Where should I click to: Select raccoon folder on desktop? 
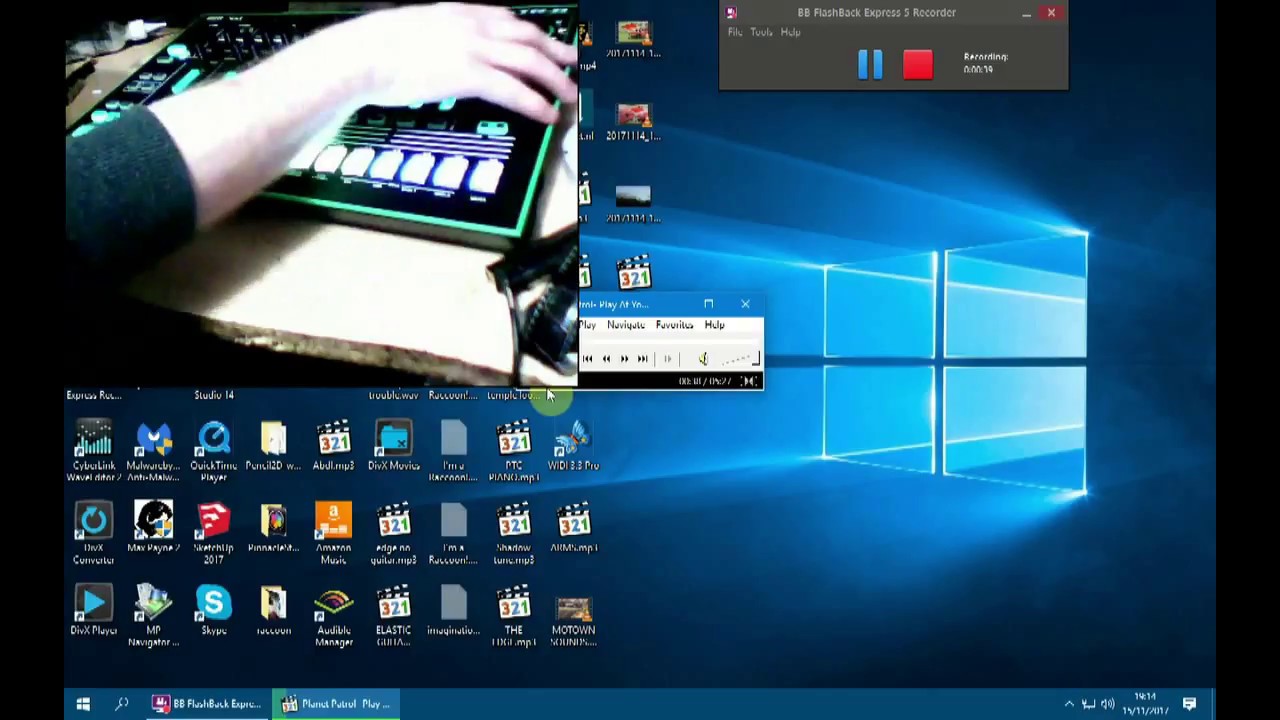[273, 610]
